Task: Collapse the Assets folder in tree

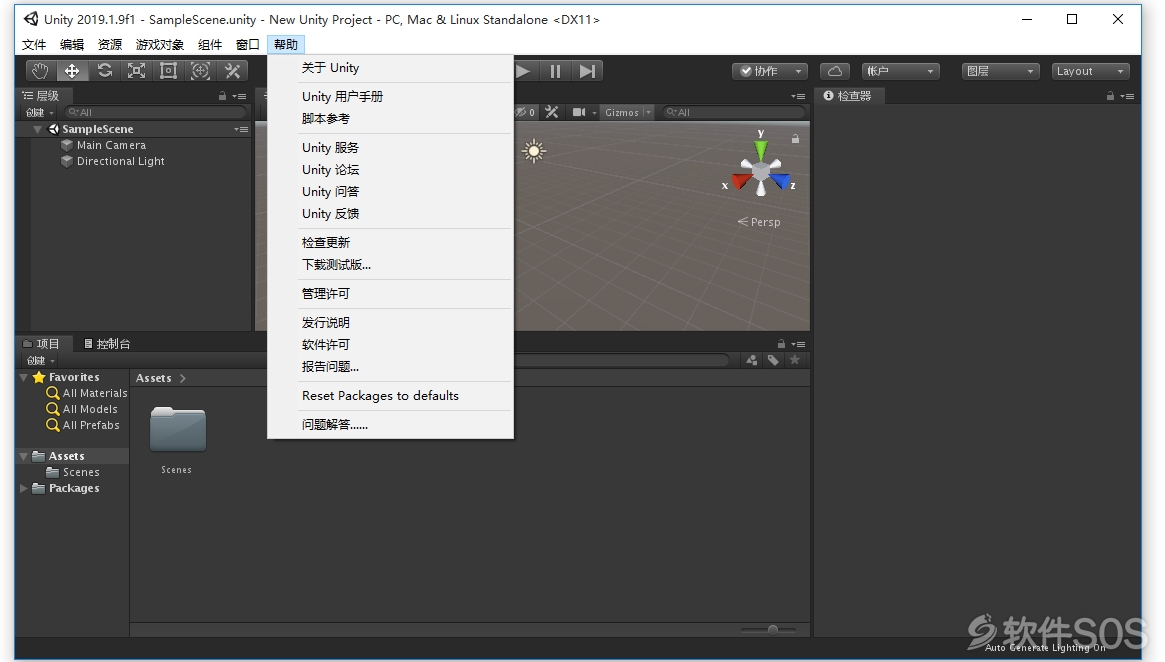Action: click(x=24, y=456)
